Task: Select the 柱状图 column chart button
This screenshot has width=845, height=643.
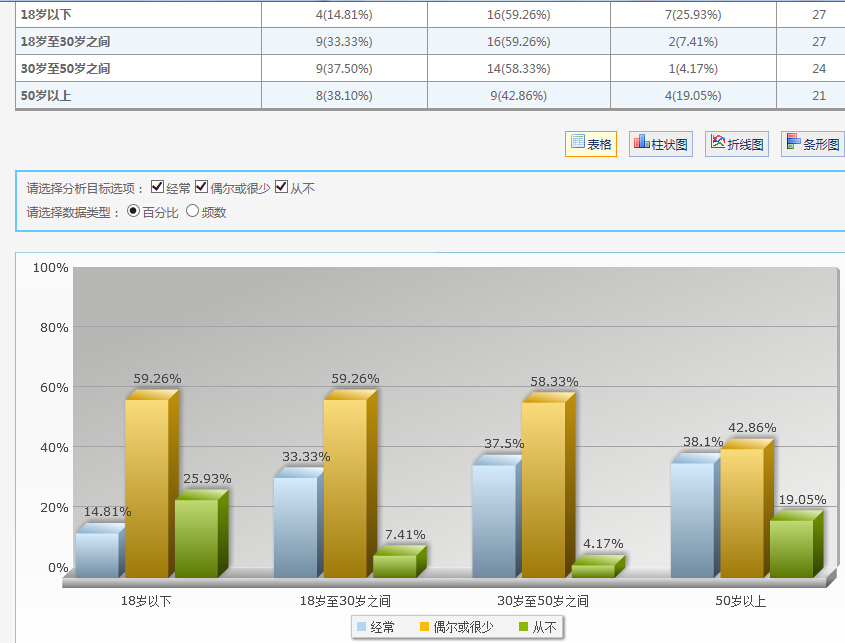Action: [x=661, y=144]
